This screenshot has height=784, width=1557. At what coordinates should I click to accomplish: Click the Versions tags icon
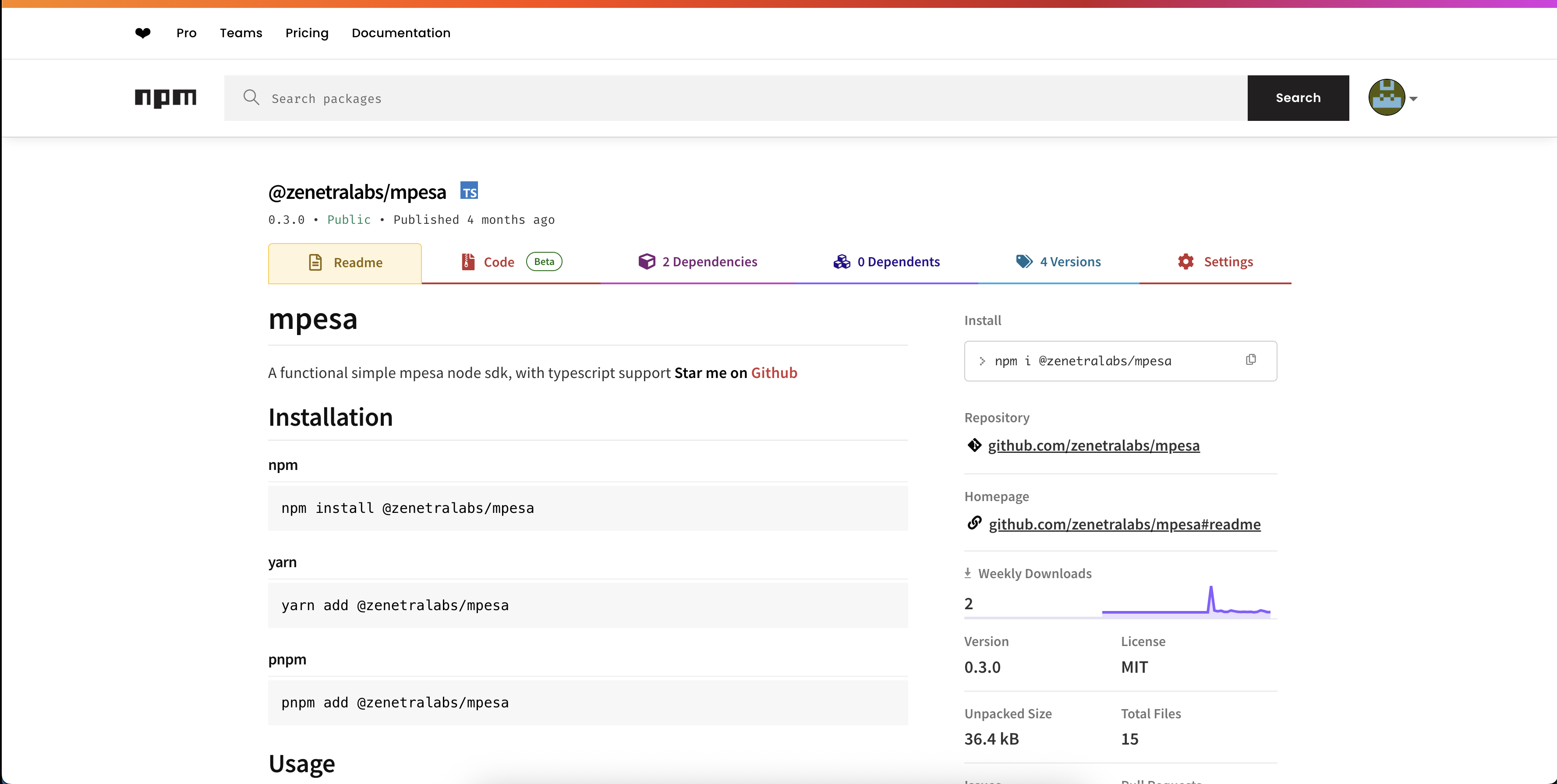(1025, 262)
